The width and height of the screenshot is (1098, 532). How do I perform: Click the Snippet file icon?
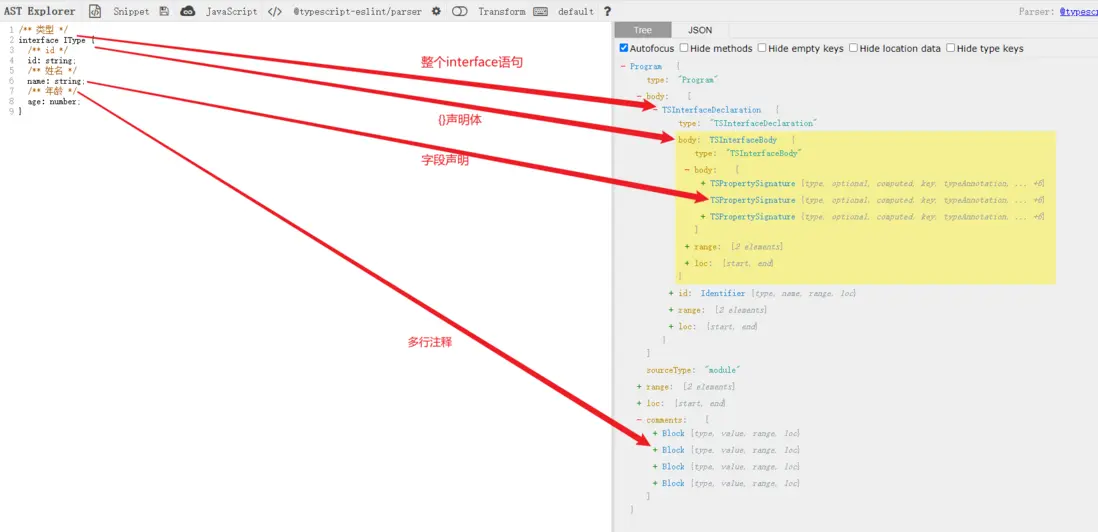coord(95,11)
